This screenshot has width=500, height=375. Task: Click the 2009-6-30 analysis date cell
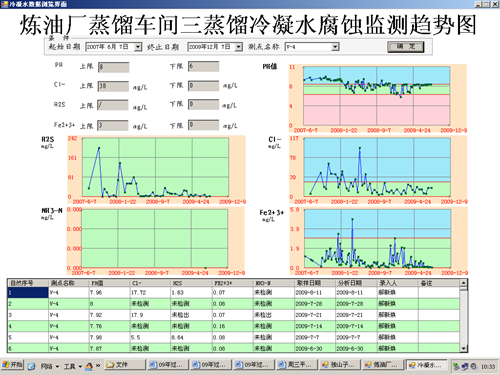356,348
